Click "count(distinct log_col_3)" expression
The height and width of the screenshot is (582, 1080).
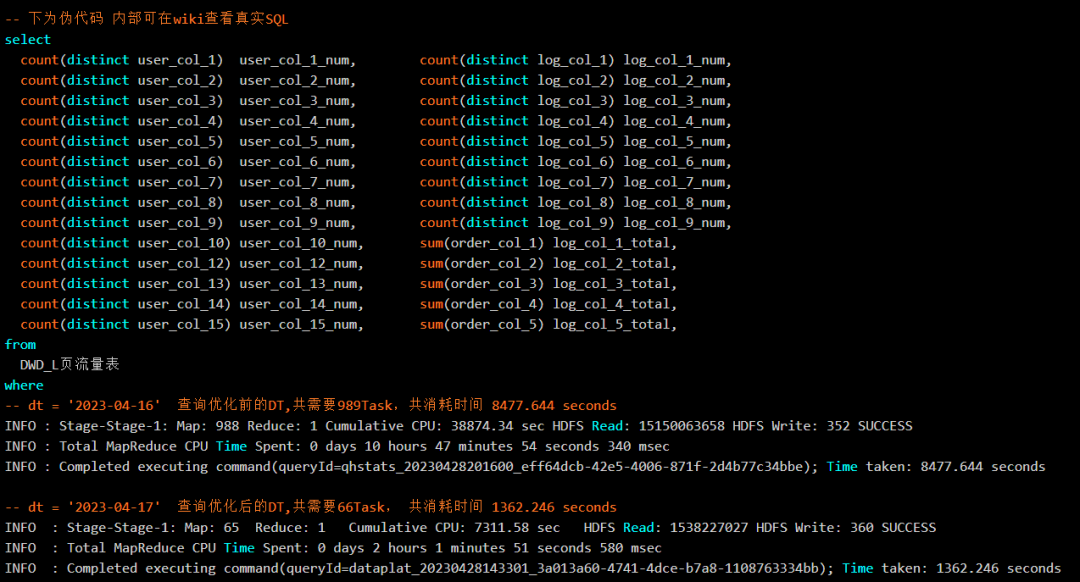[517, 101]
